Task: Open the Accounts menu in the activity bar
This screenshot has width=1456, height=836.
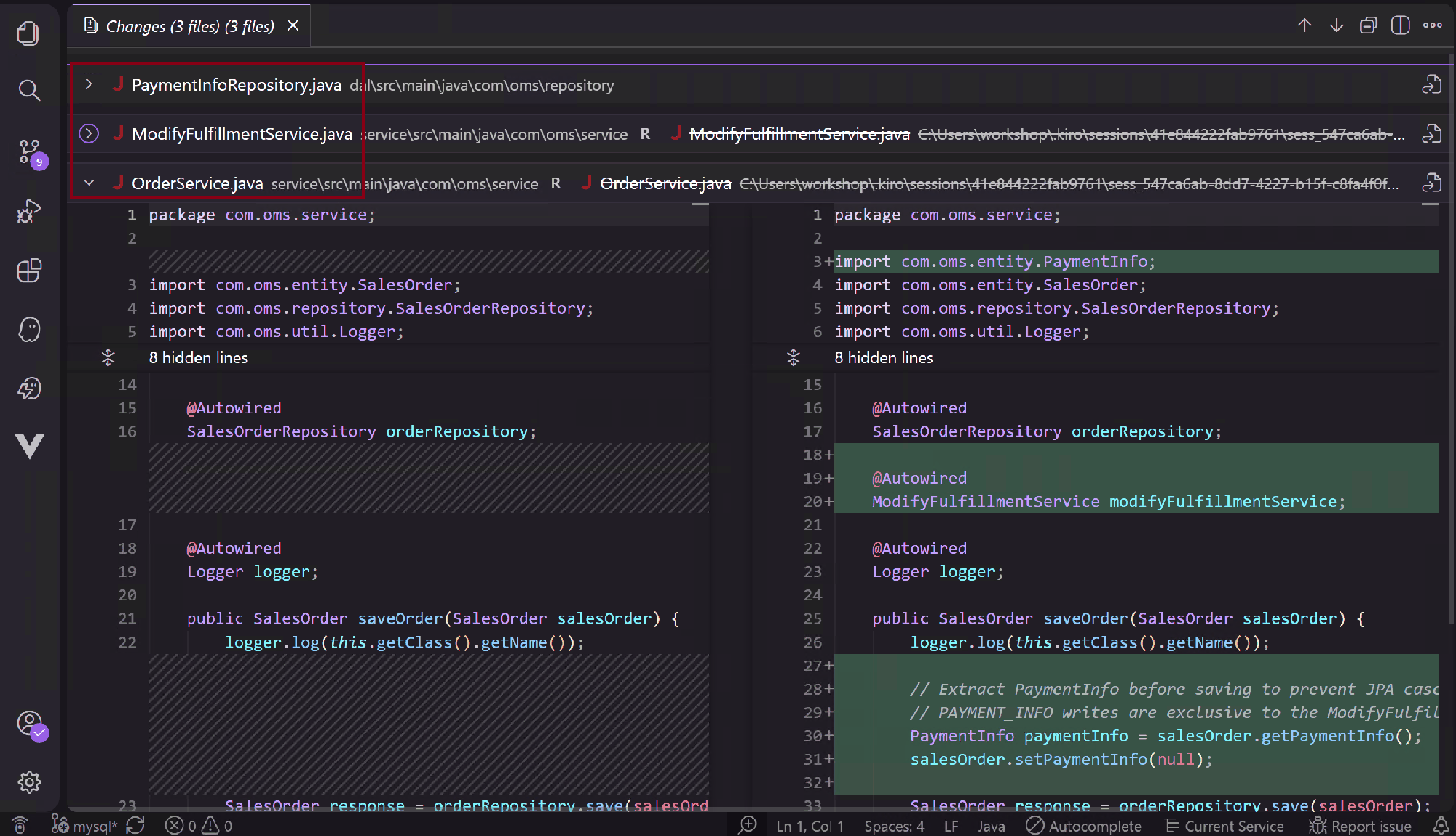Action: pyautogui.click(x=31, y=725)
